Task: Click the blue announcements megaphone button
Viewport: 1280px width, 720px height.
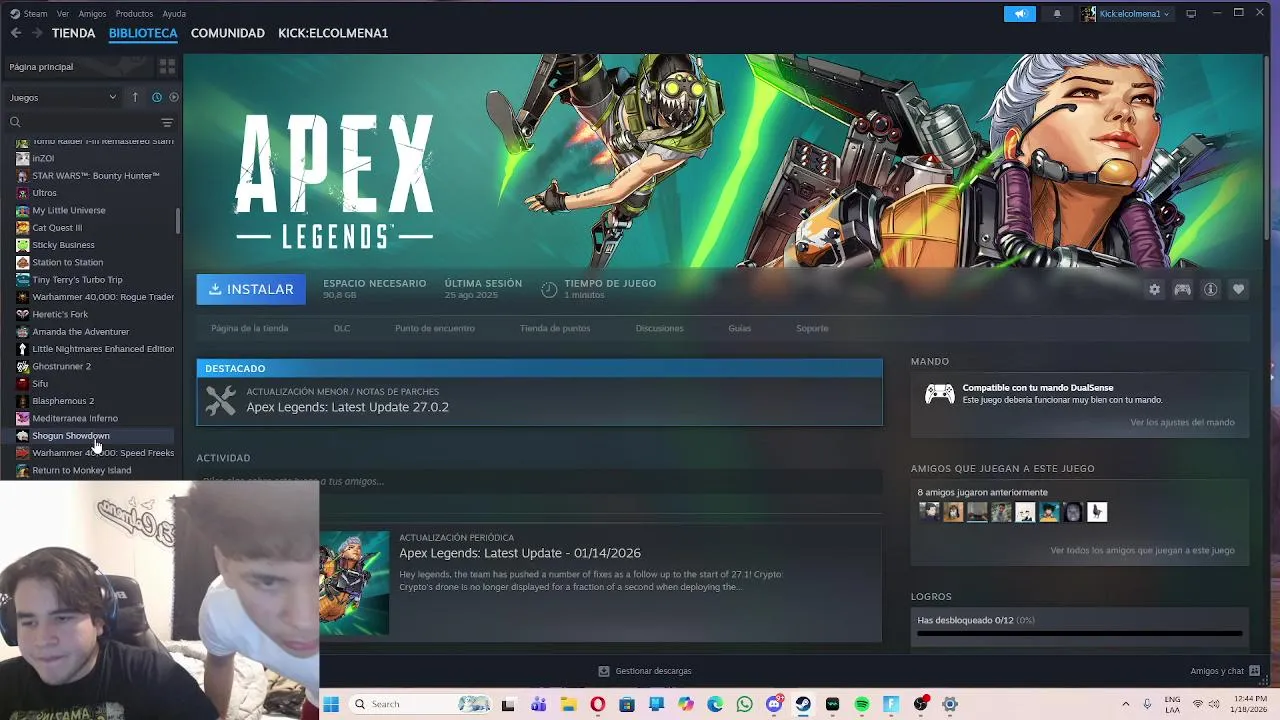Action: pos(1020,14)
